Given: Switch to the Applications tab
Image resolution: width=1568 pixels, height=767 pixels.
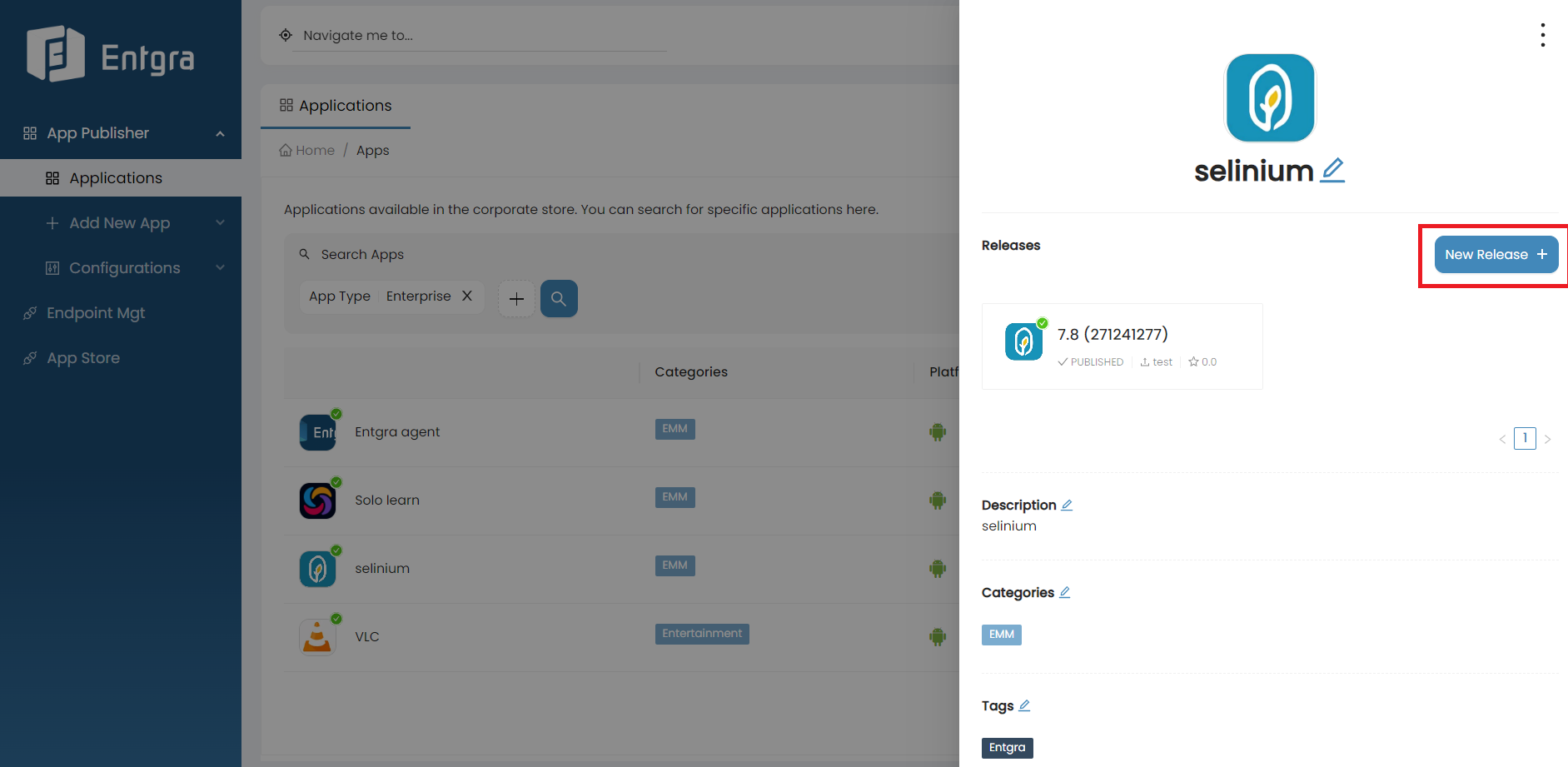Looking at the screenshot, I should point(336,106).
